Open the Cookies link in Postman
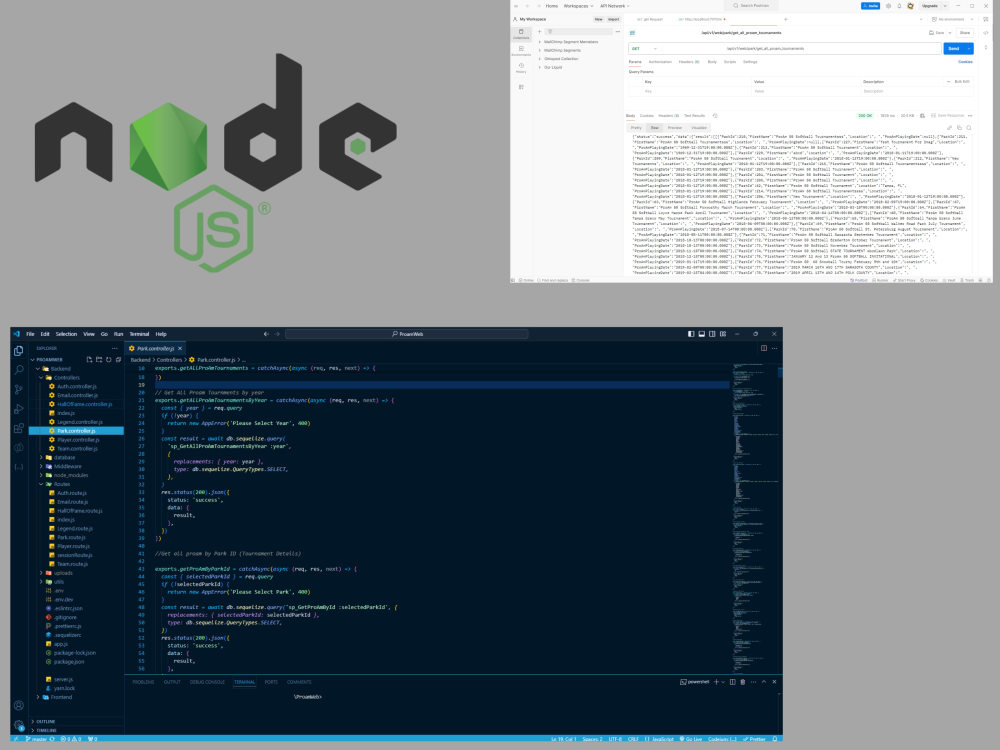This screenshot has width=1000, height=750. click(x=966, y=62)
